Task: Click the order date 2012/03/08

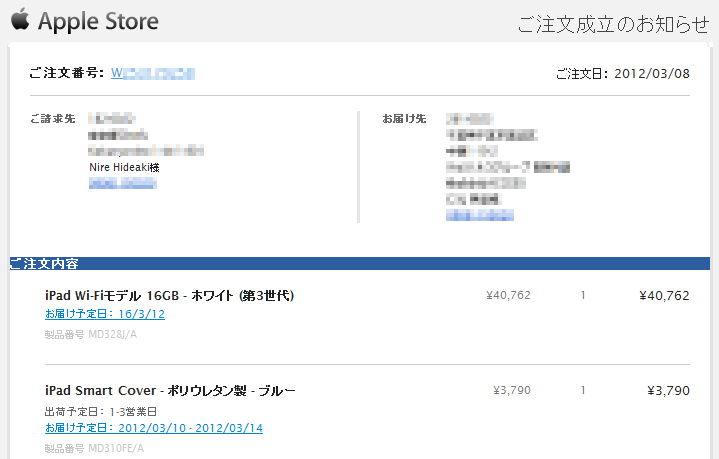Action: point(652,74)
